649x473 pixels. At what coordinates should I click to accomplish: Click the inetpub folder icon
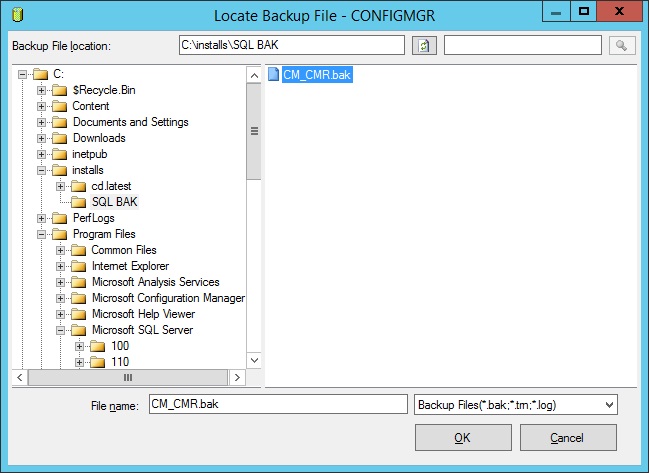point(59,154)
